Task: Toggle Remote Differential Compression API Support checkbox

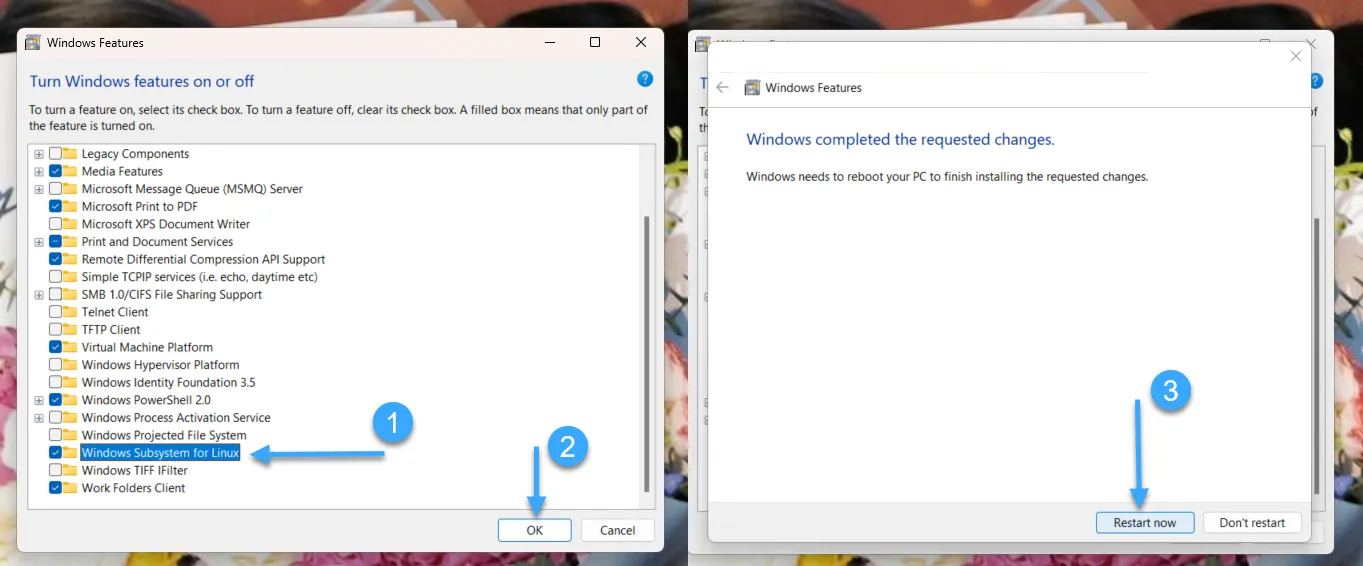Action: tap(56, 259)
